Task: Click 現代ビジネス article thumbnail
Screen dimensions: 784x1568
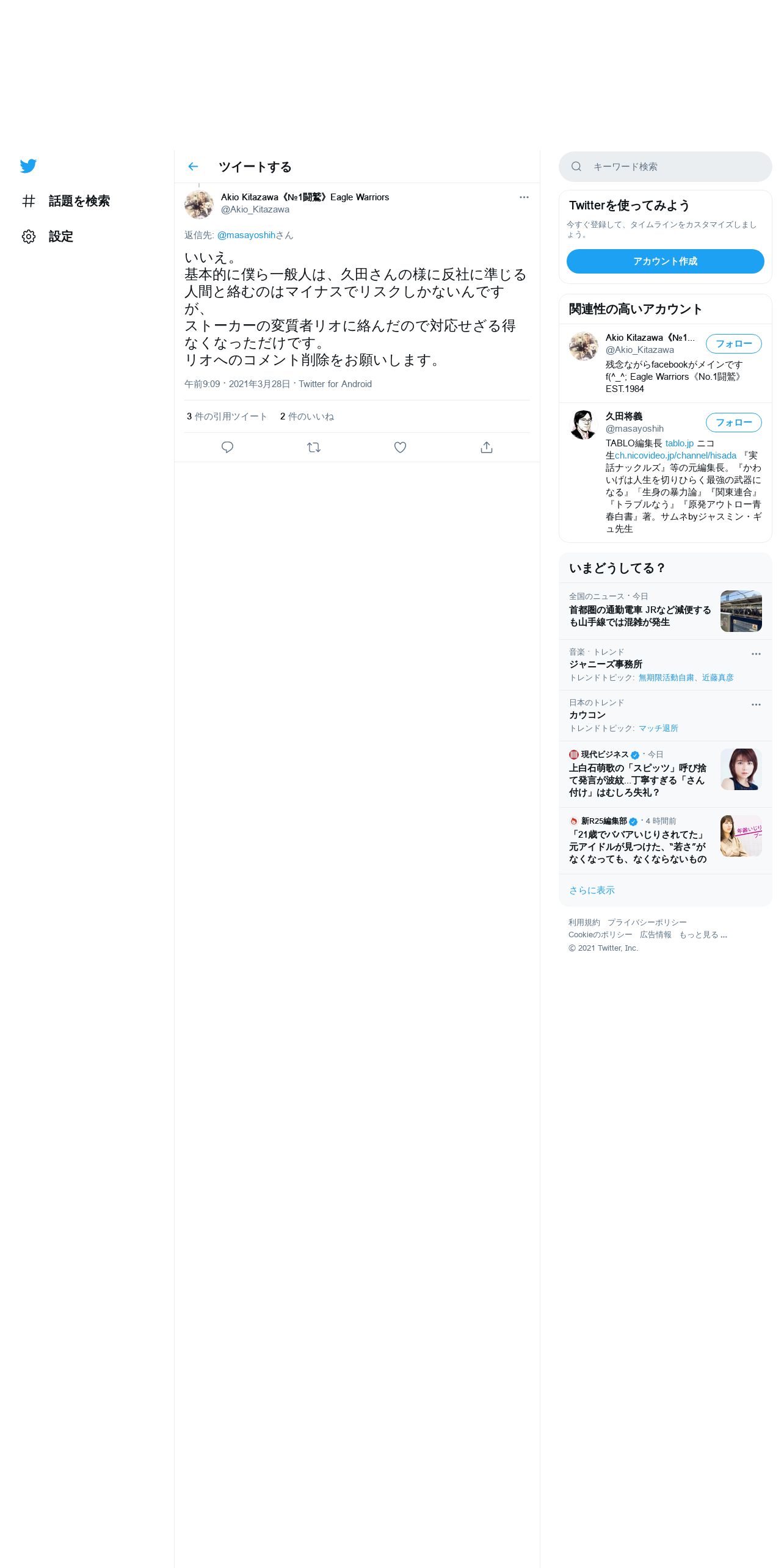Action: tap(741, 769)
